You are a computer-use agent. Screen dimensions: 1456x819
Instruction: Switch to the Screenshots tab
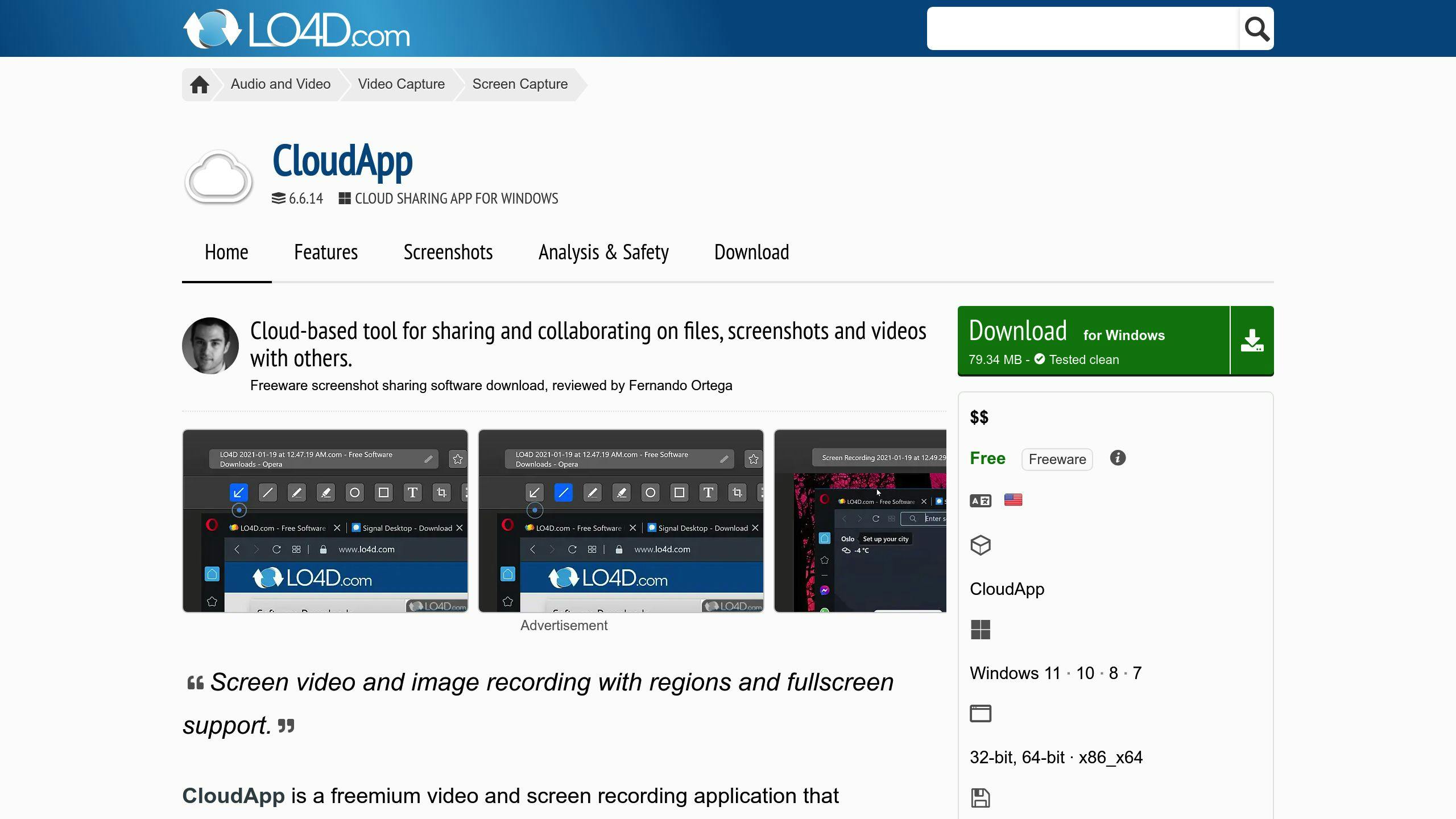[448, 252]
